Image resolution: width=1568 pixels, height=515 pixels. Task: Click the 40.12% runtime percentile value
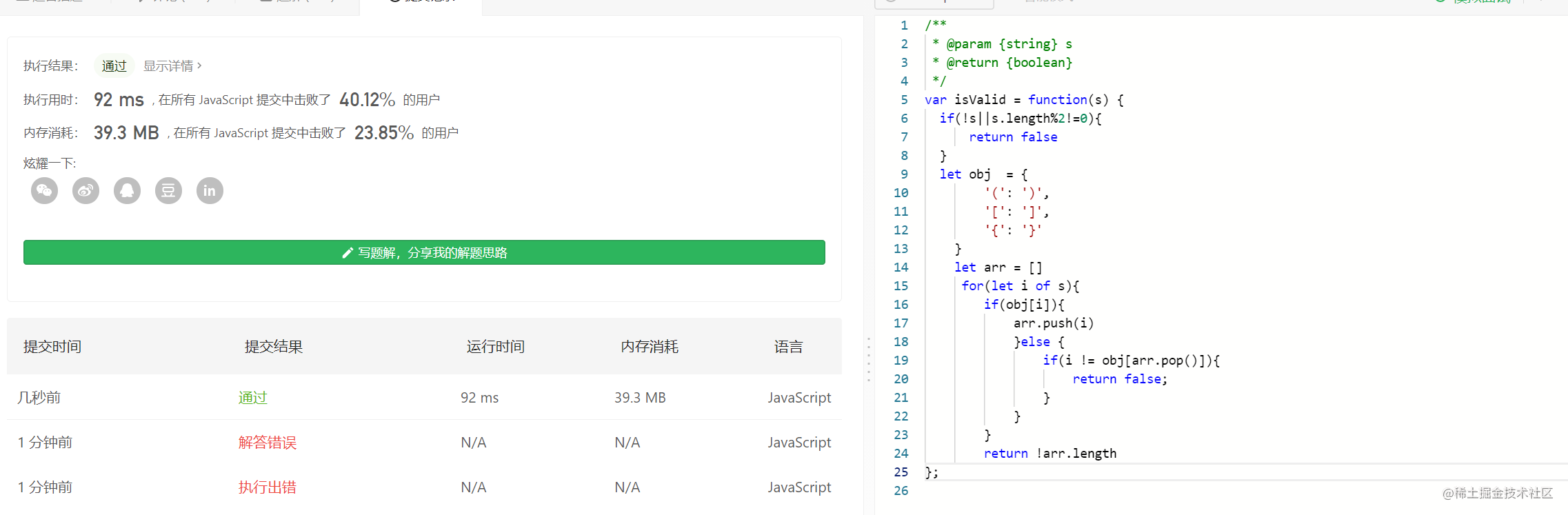tap(367, 100)
